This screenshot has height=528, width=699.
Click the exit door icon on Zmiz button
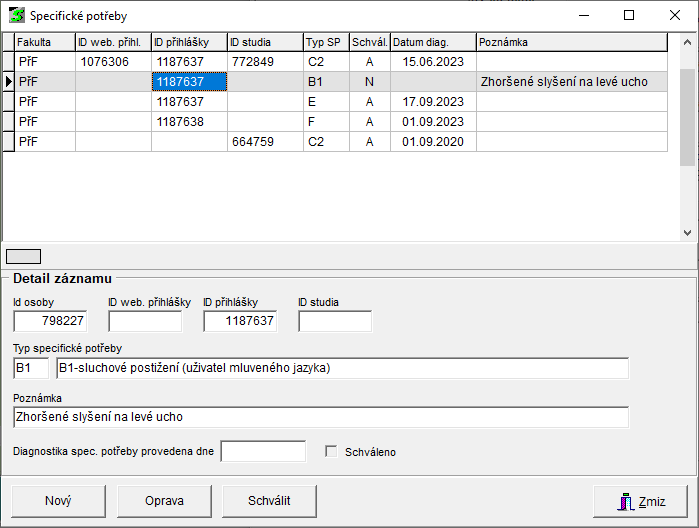[625, 501]
